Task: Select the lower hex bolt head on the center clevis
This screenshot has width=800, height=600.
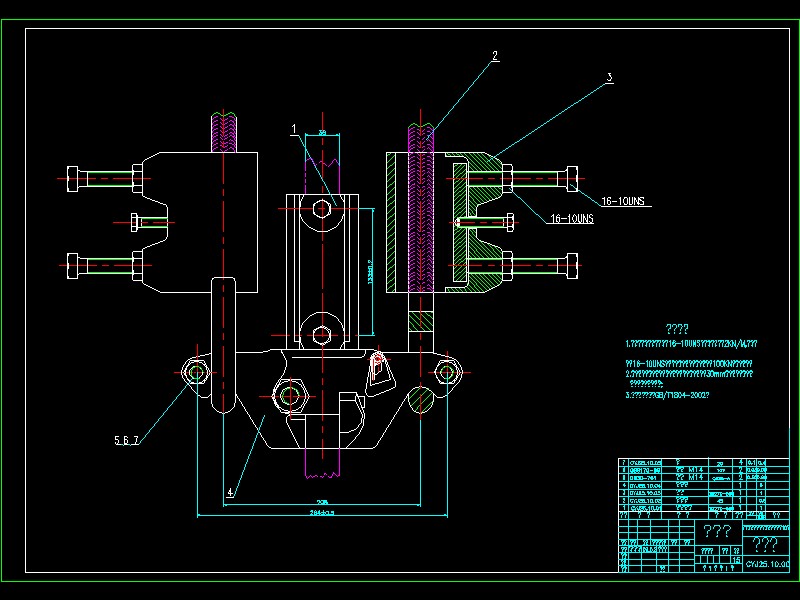Action: (321, 335)
